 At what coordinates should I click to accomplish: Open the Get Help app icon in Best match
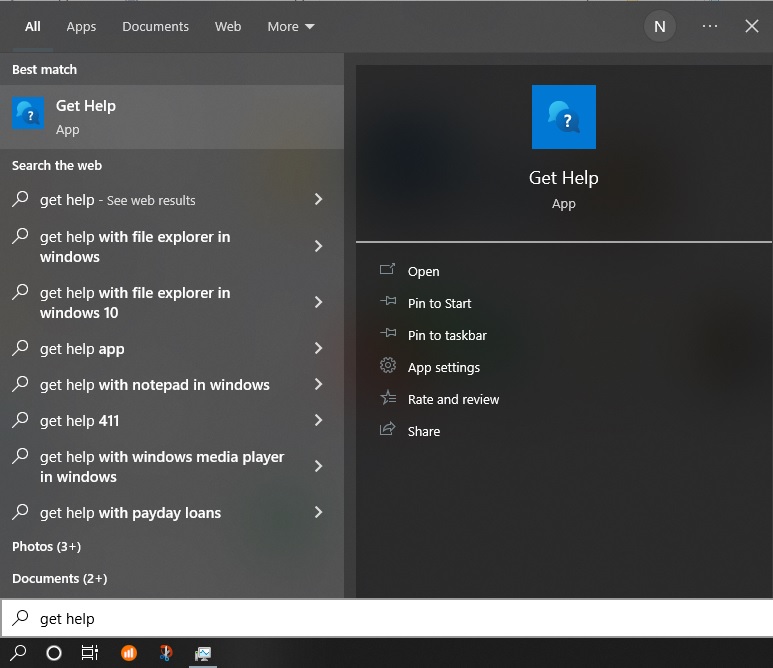pos(28,113)
